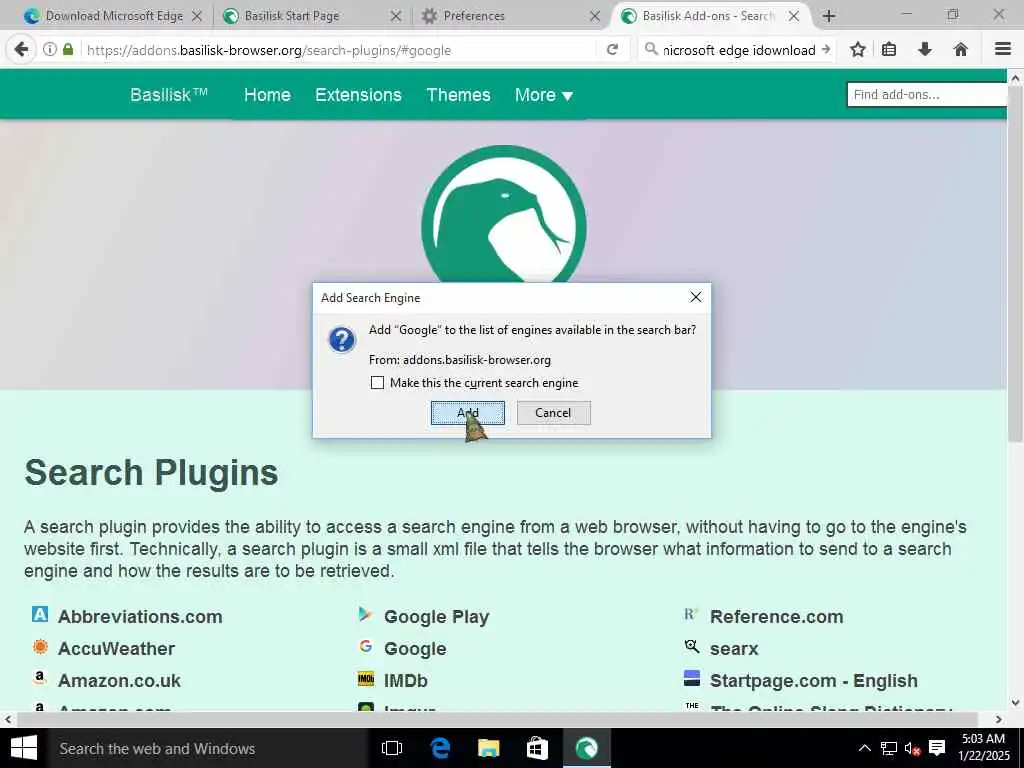
Task: Select the Basilisk Add-ons Search tab
Action: [x=711, y=16]
